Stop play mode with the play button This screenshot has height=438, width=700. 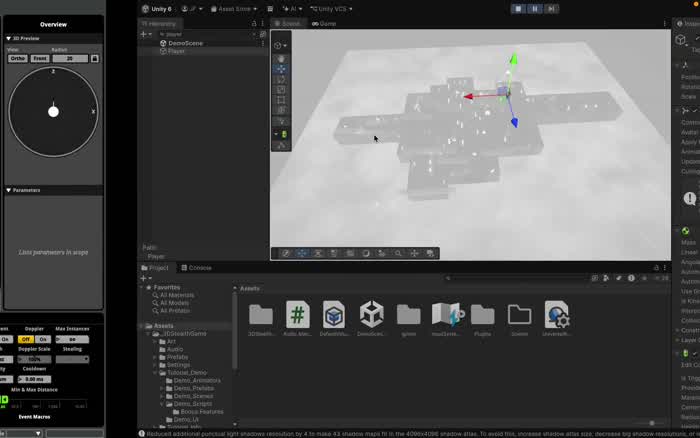(518, 8)
